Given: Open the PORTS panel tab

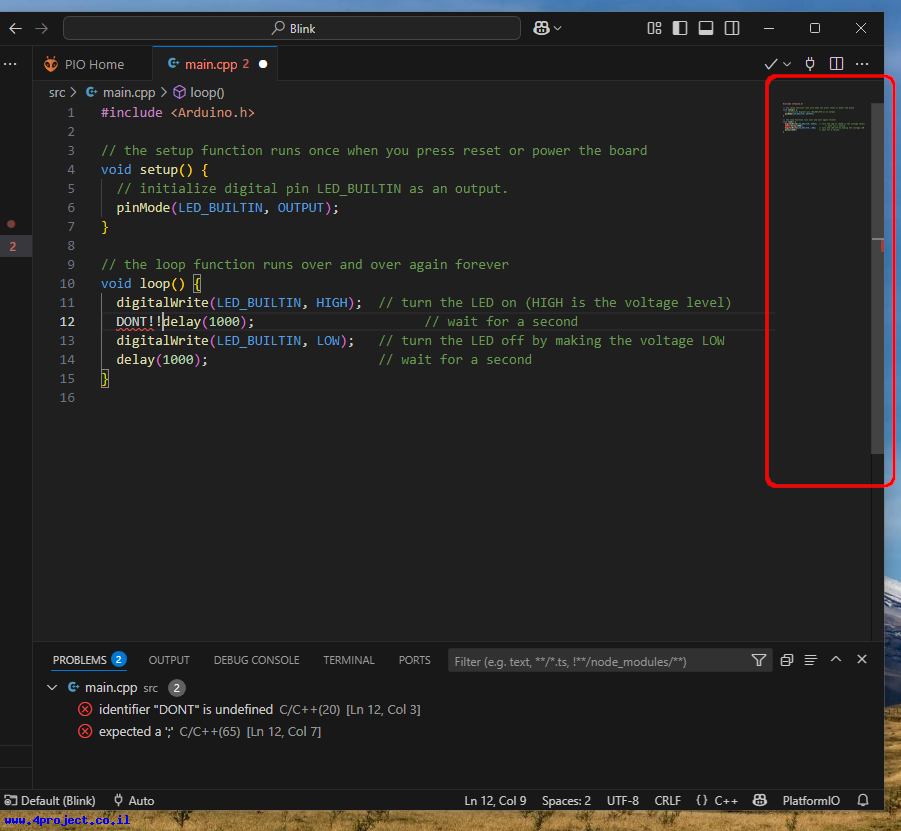Looking at the screenshot, I should click(414, 660).
